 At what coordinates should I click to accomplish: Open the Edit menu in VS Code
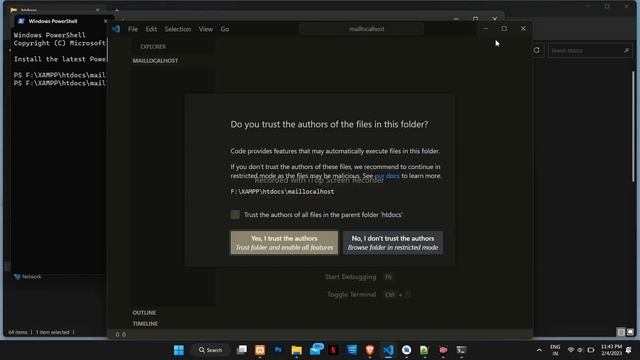pos(151,29)
